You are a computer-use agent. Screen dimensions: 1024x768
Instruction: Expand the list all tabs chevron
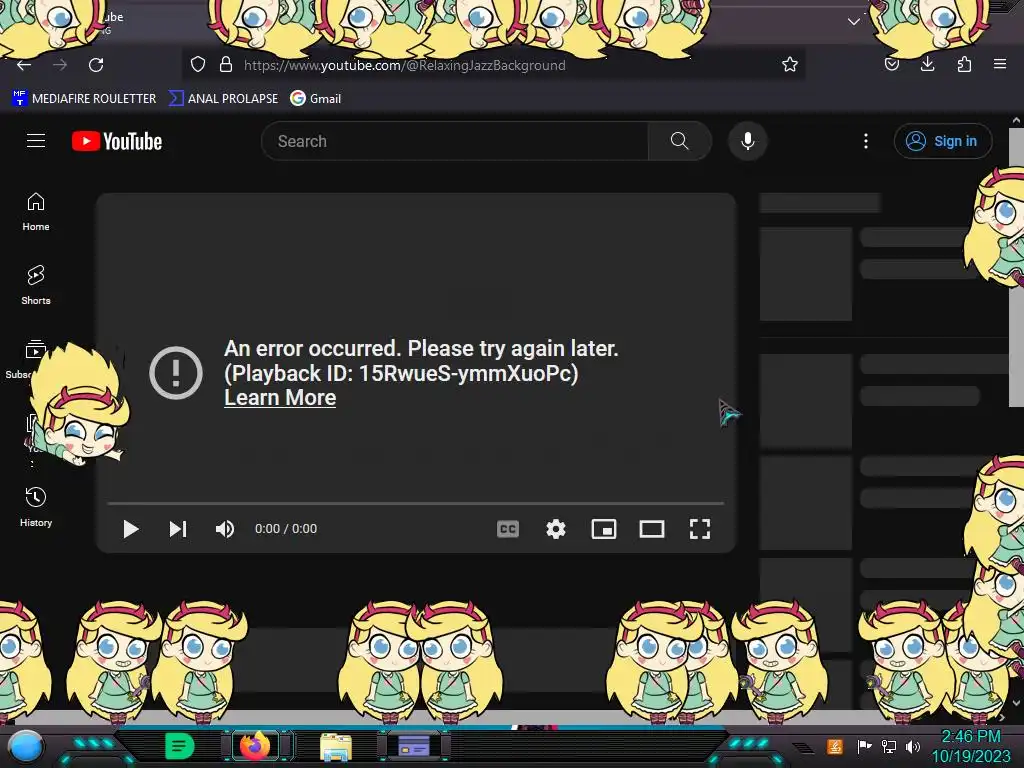[854, 22]
